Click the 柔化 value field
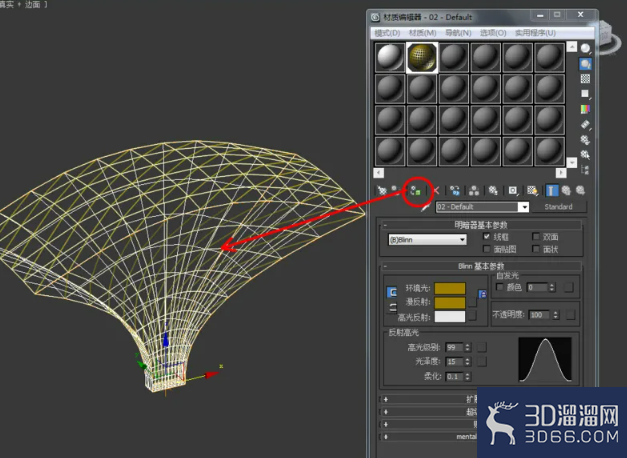Viewport: 627px width, 458px height. tap(454, 376)
